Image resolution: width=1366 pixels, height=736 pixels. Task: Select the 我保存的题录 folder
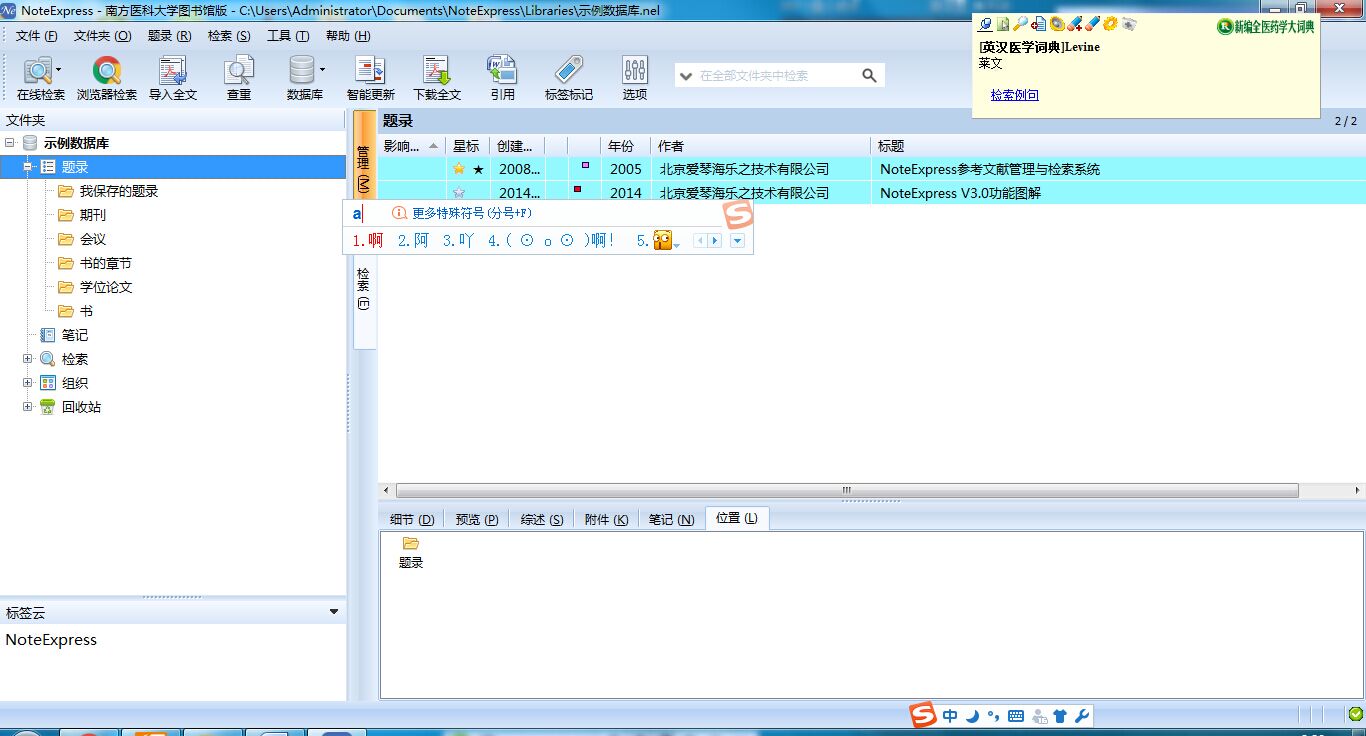coord(119,191)
